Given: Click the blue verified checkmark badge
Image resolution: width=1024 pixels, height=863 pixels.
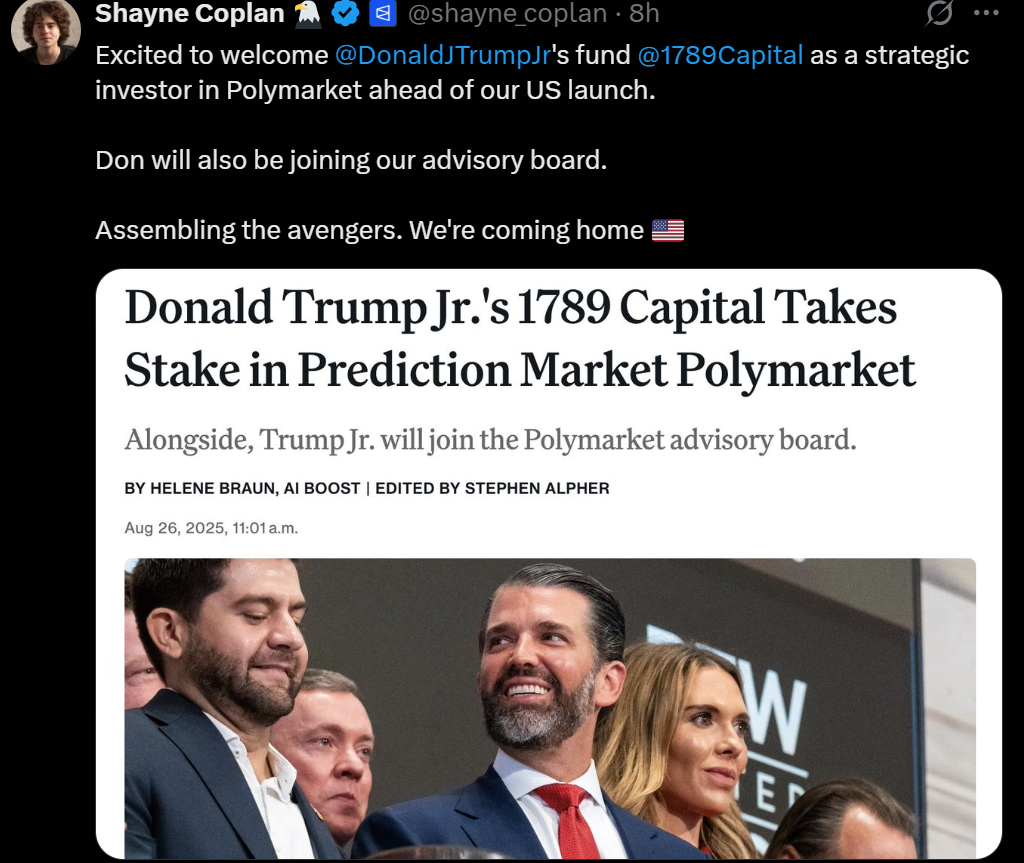Looking at the screenshot, I should [345, 13].
